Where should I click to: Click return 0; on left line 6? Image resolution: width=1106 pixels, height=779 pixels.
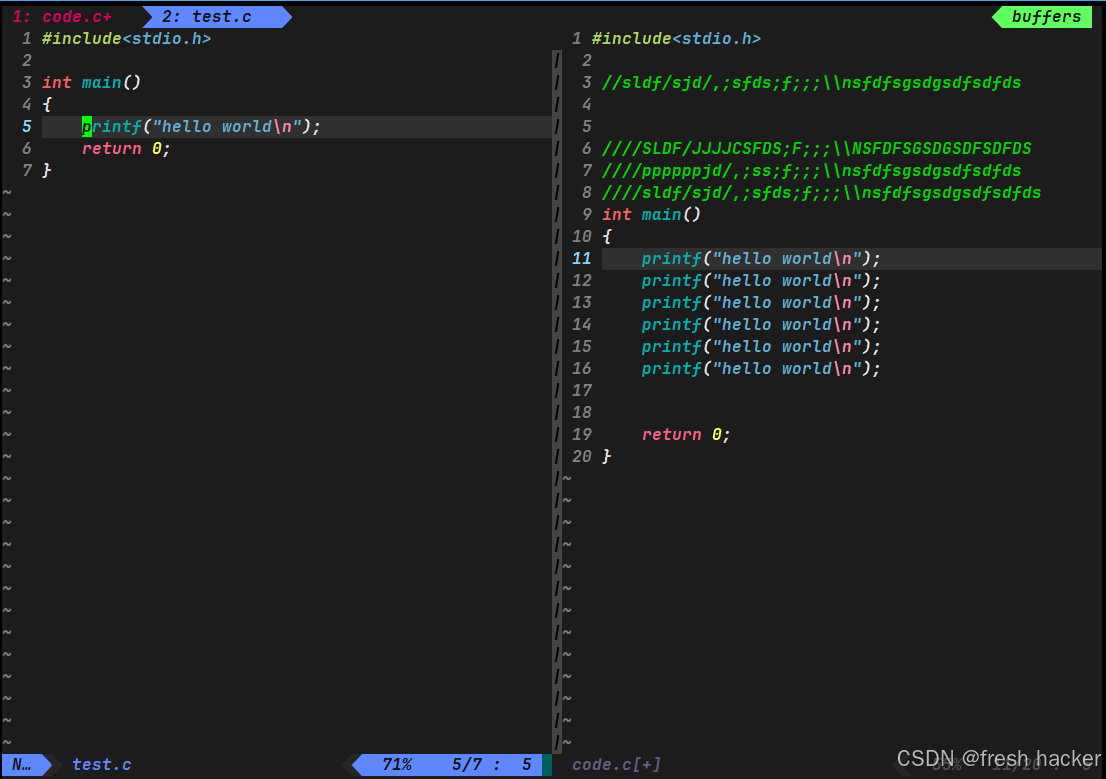pos(126,149)
